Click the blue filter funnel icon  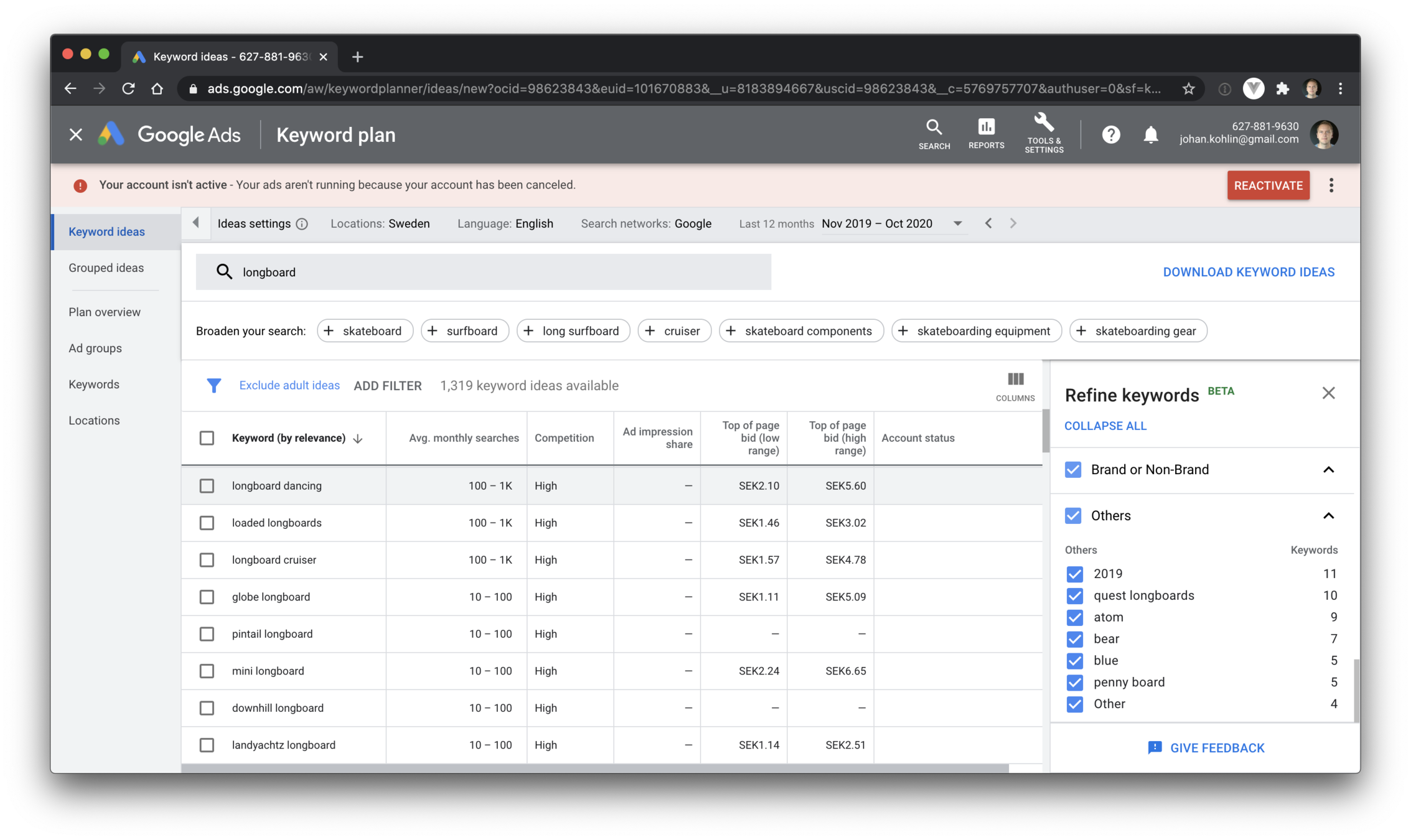[213, 386]
